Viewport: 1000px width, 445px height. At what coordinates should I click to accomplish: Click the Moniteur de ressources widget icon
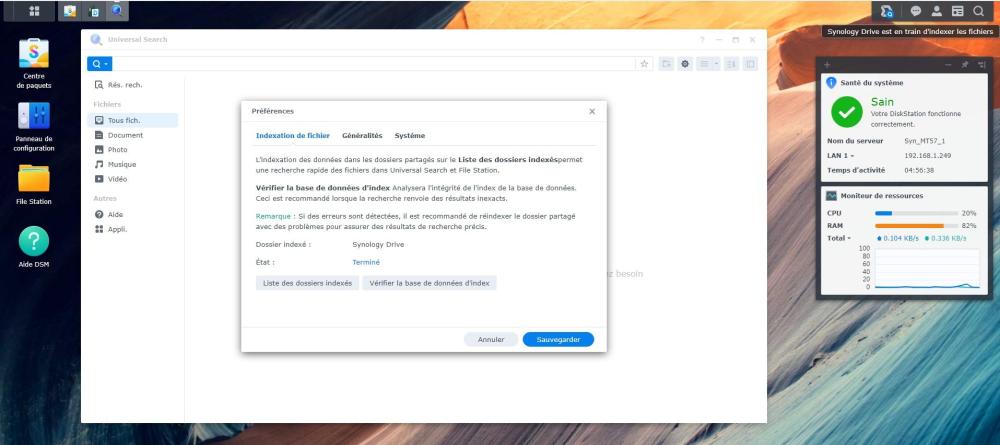[831, 196]
